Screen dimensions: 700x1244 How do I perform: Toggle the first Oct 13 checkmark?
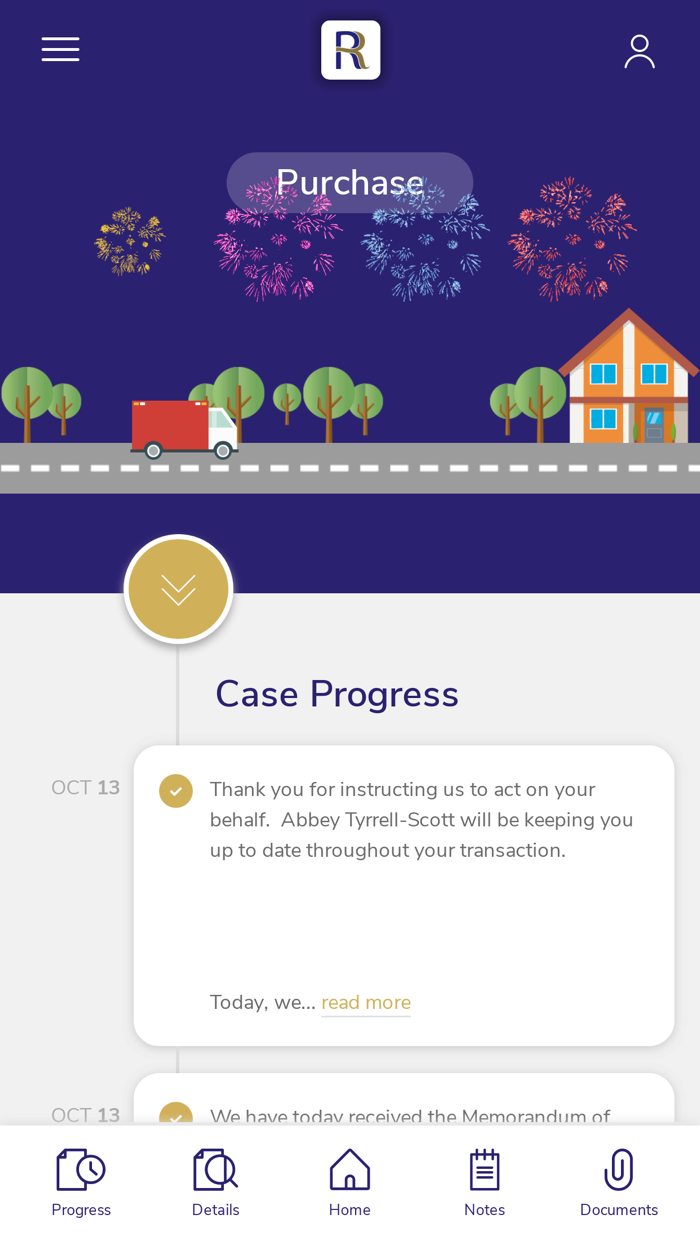pyautogui.click(x=176, y=790)
